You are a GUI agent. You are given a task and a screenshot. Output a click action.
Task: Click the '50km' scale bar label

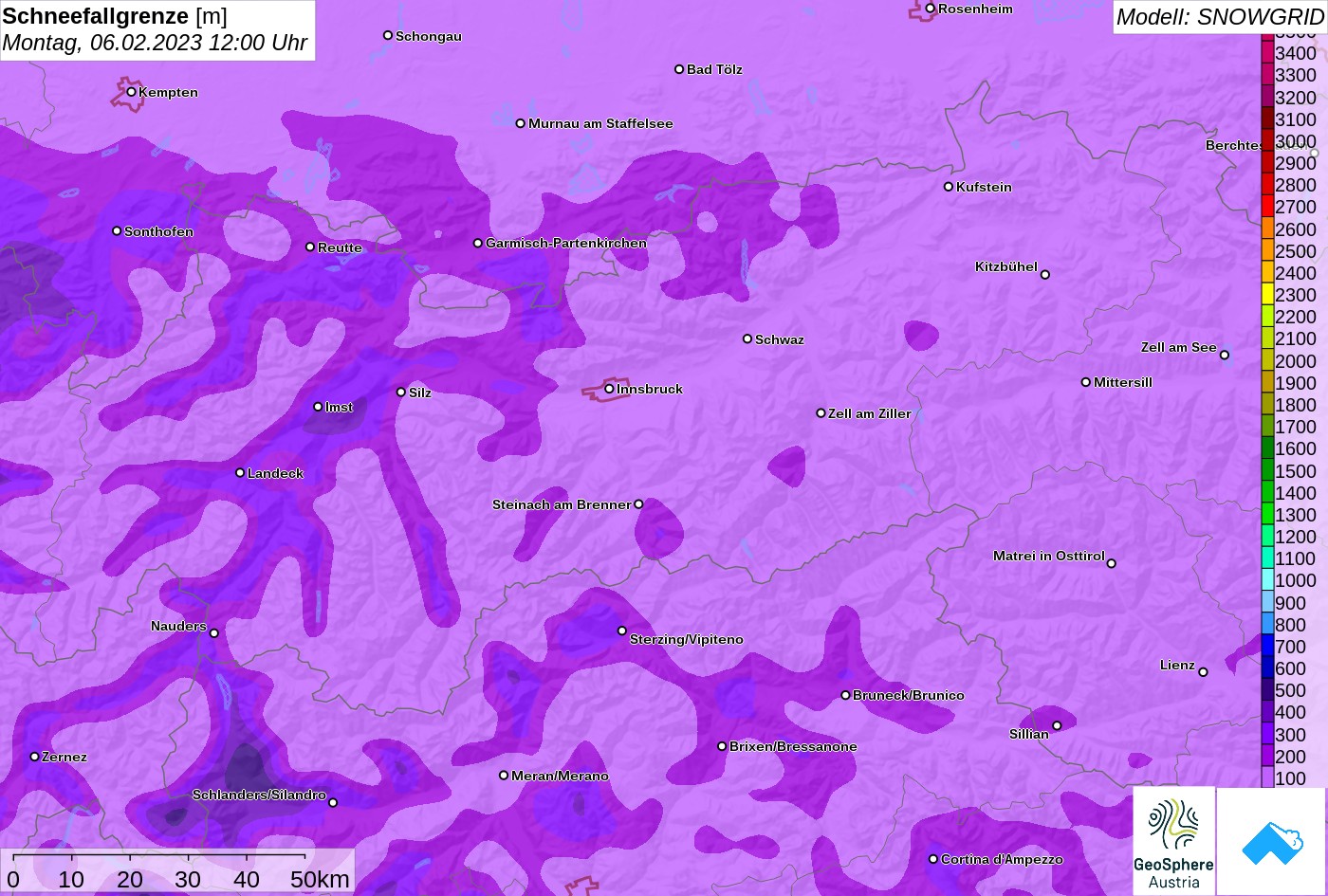click(321, 880)
